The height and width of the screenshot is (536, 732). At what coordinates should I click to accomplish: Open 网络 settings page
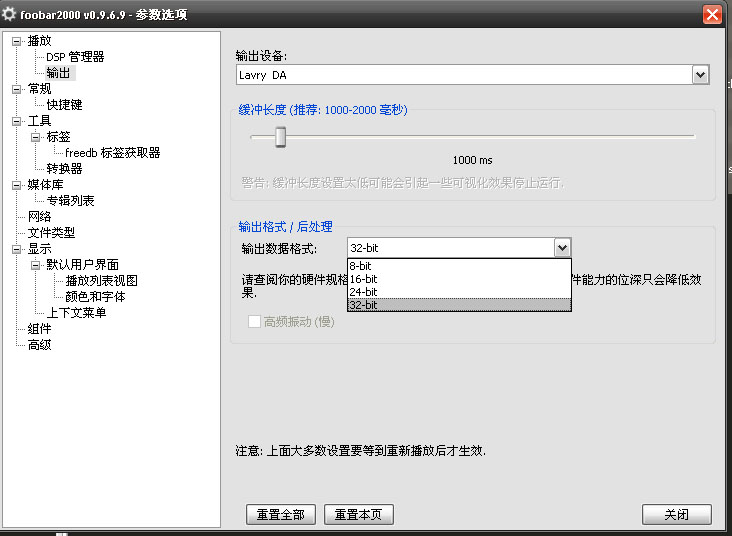click(39, 217)
